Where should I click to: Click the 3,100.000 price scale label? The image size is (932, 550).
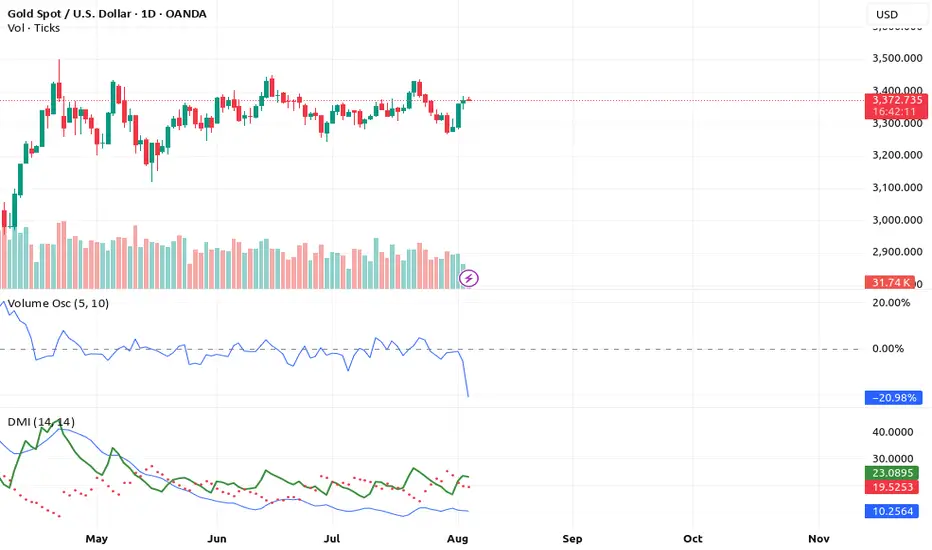(x=897, y=187)
